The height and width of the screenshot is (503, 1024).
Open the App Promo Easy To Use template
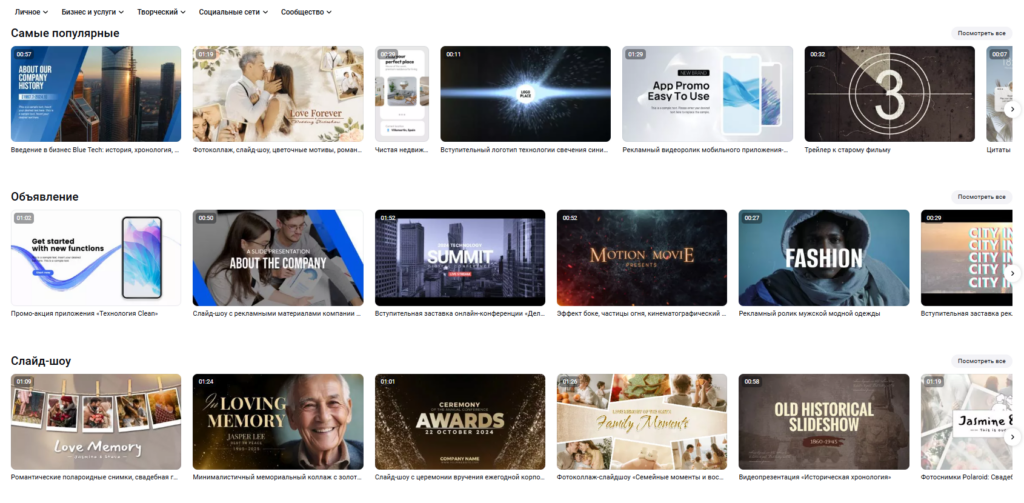[x=707, y=94]
